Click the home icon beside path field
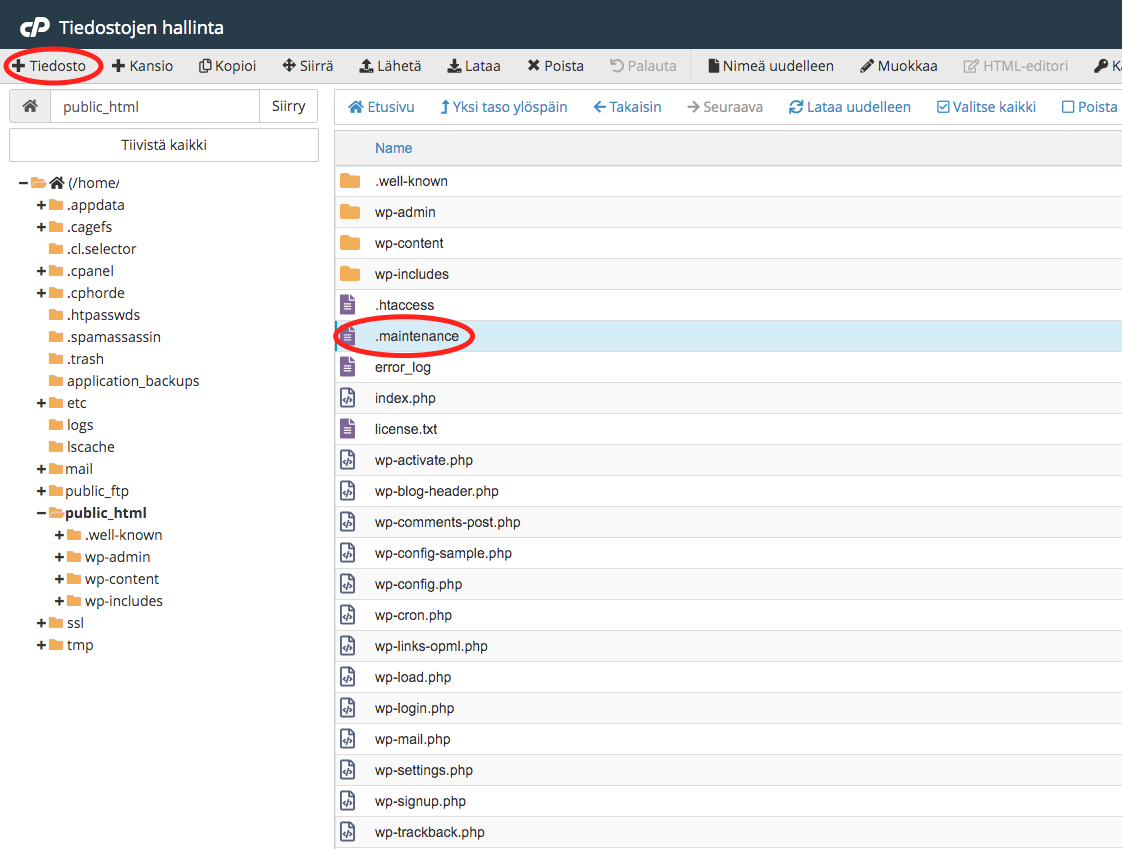 pos(30,107)
